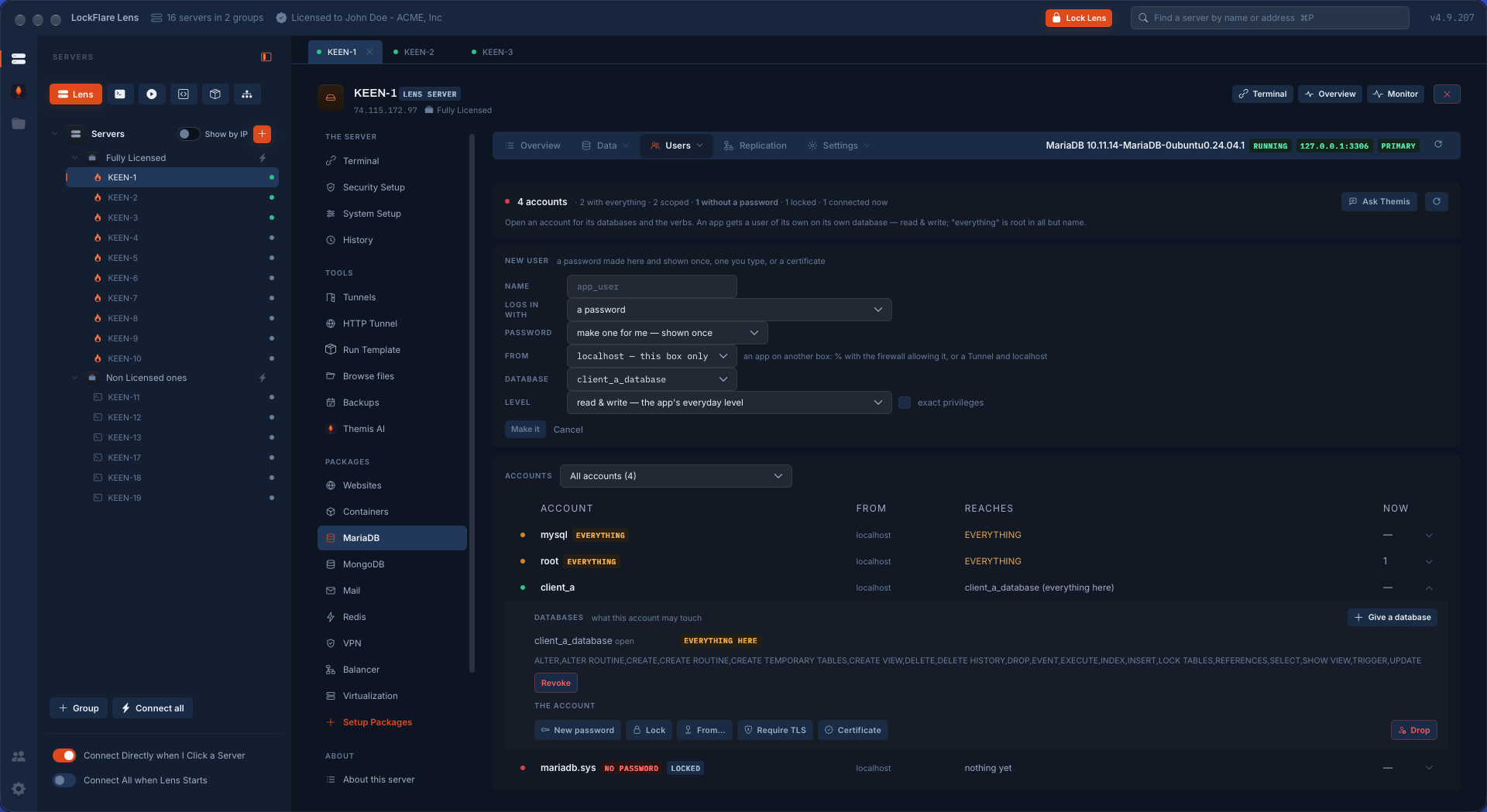Cancel the new user form
This screenshot has height=812, width=1487.
[568, 430]
